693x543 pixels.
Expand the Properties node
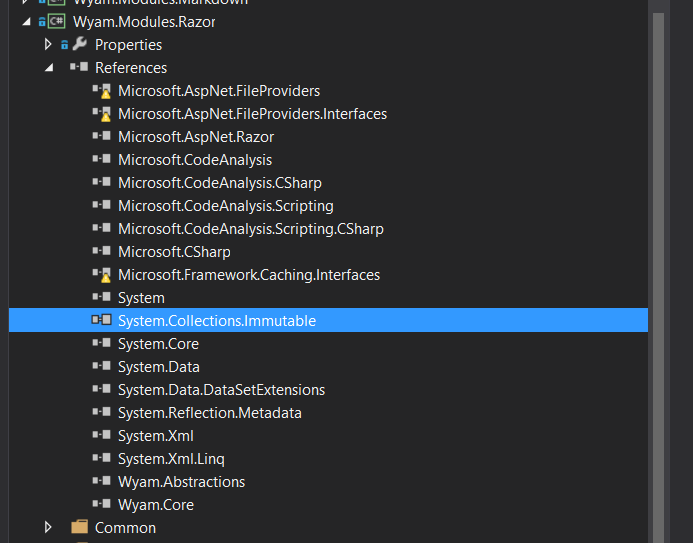coord(48,44)
